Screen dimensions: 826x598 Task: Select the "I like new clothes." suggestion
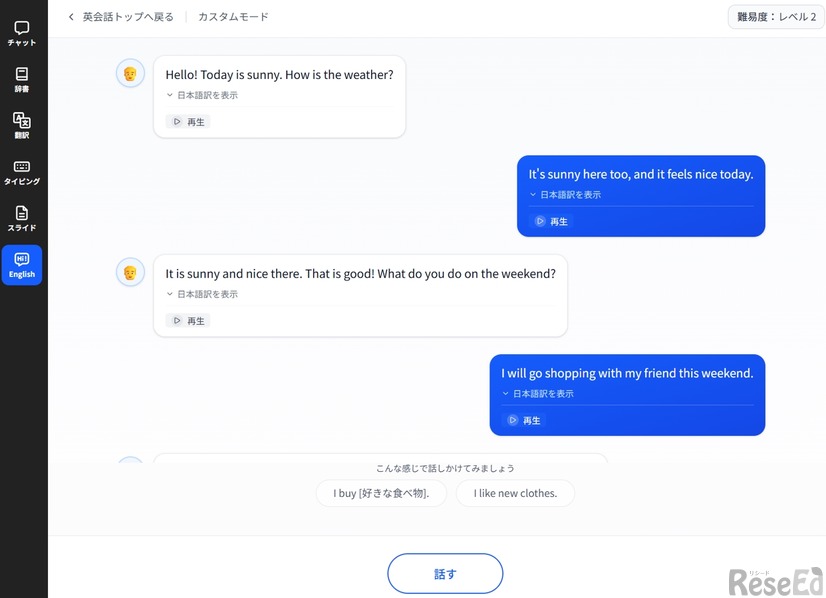click(515, 493)
